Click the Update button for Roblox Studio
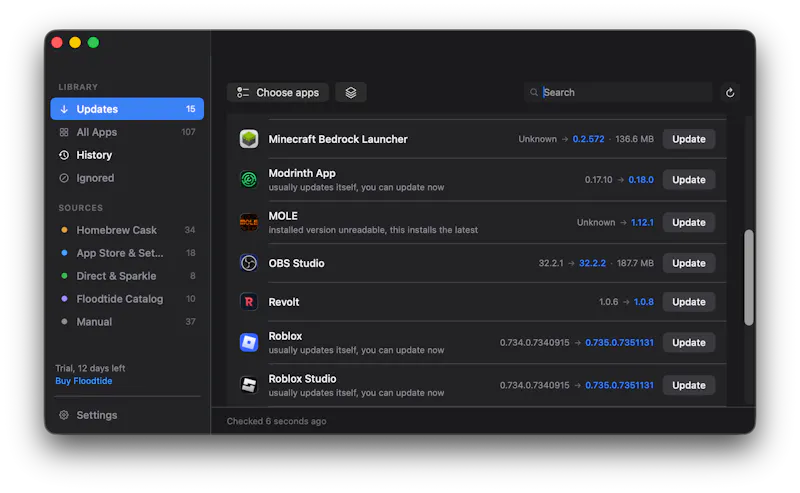This screenshot has width=800, height=493. (688, 385)
